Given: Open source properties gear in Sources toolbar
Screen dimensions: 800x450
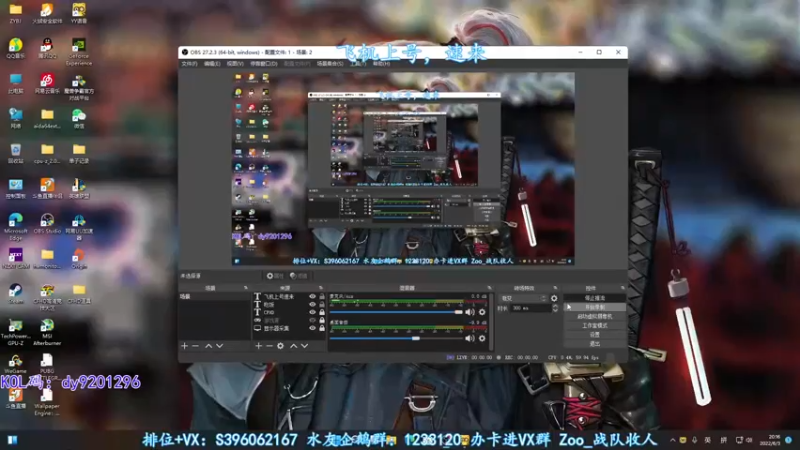Looking at the screenshot, I should (x=281, y=346).
